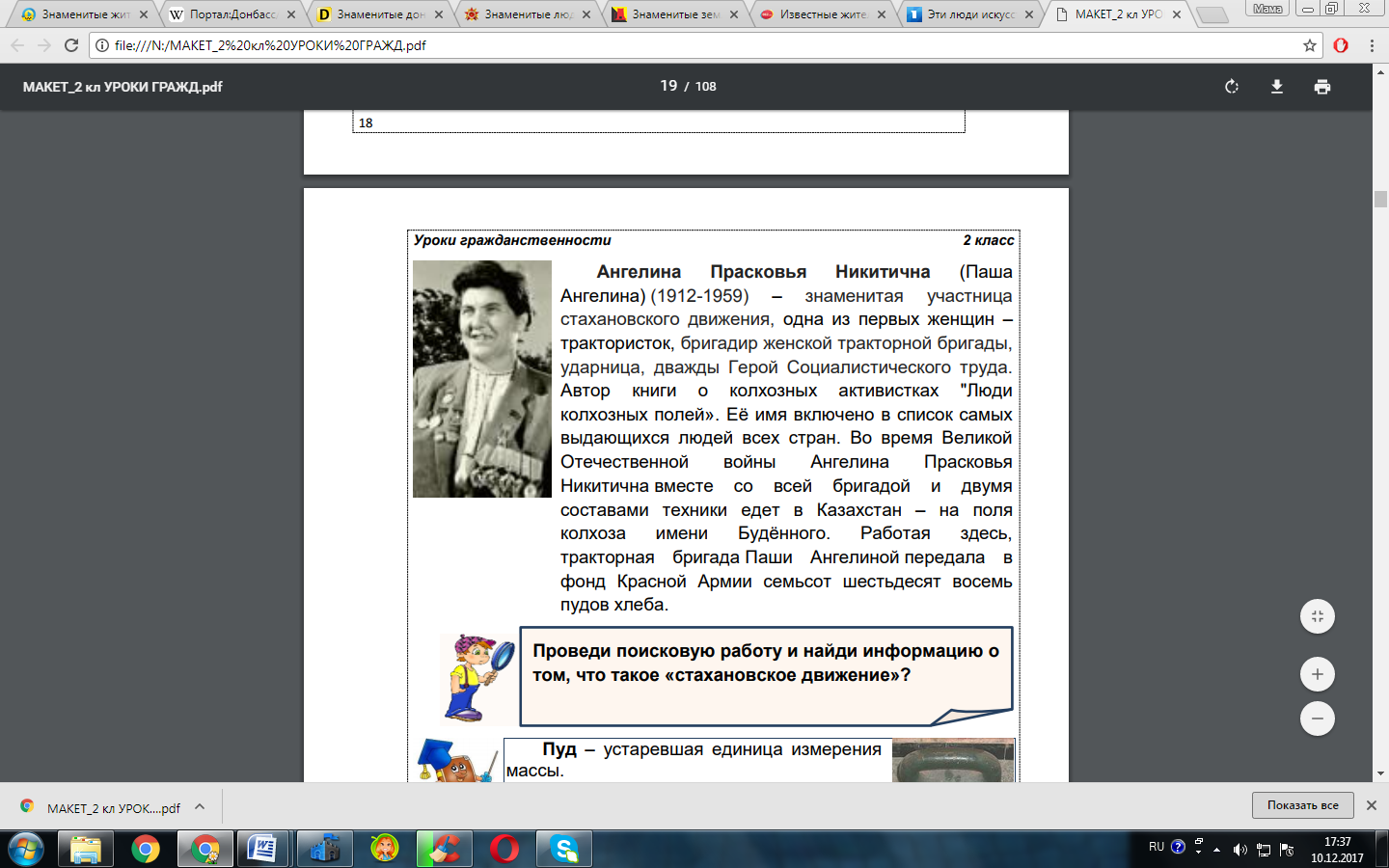Viewport: 1389px width, 868px height.
Task: Open Windows Start menu
Action: (26, 850)
